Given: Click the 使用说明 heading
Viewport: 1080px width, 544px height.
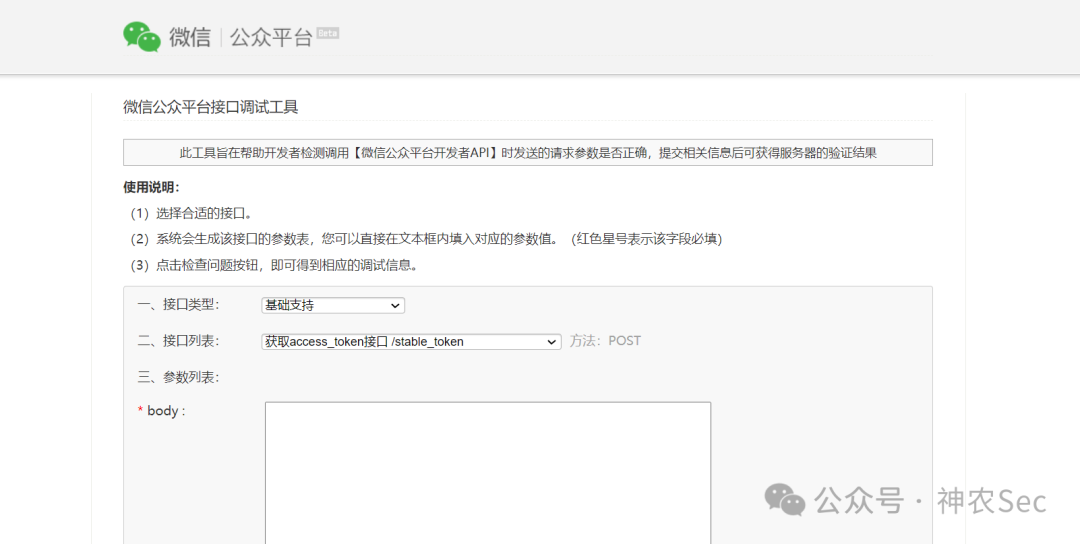Looking at the screenshot, I should tap(152, 187).
